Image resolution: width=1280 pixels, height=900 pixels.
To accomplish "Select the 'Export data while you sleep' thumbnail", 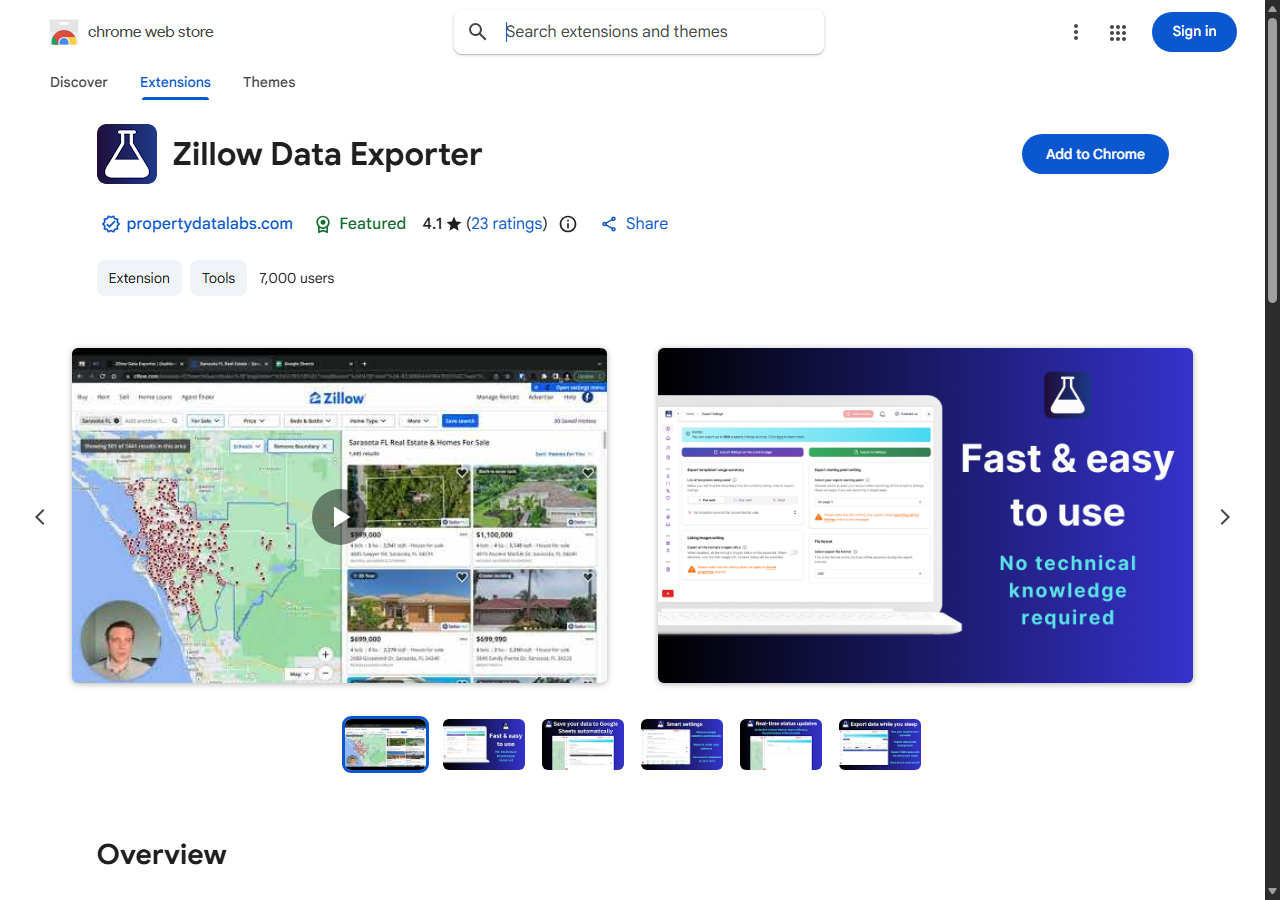I will click(x=880, y=744).
